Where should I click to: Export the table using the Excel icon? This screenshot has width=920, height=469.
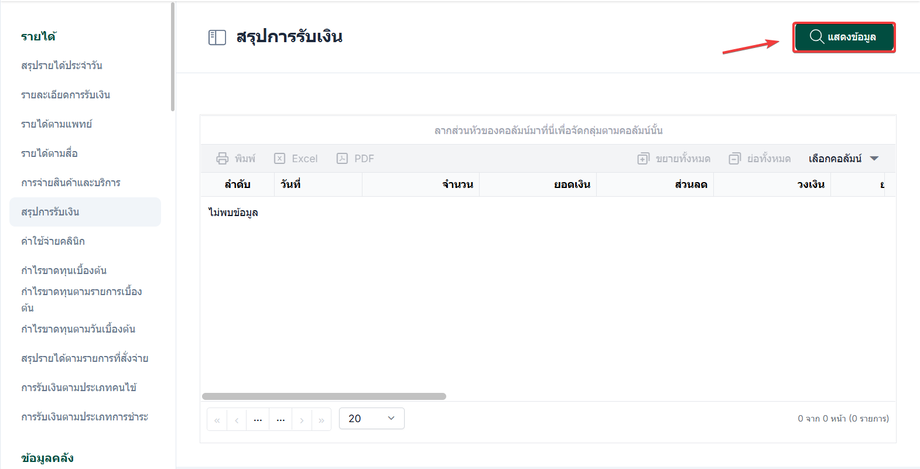coord(280,158)
